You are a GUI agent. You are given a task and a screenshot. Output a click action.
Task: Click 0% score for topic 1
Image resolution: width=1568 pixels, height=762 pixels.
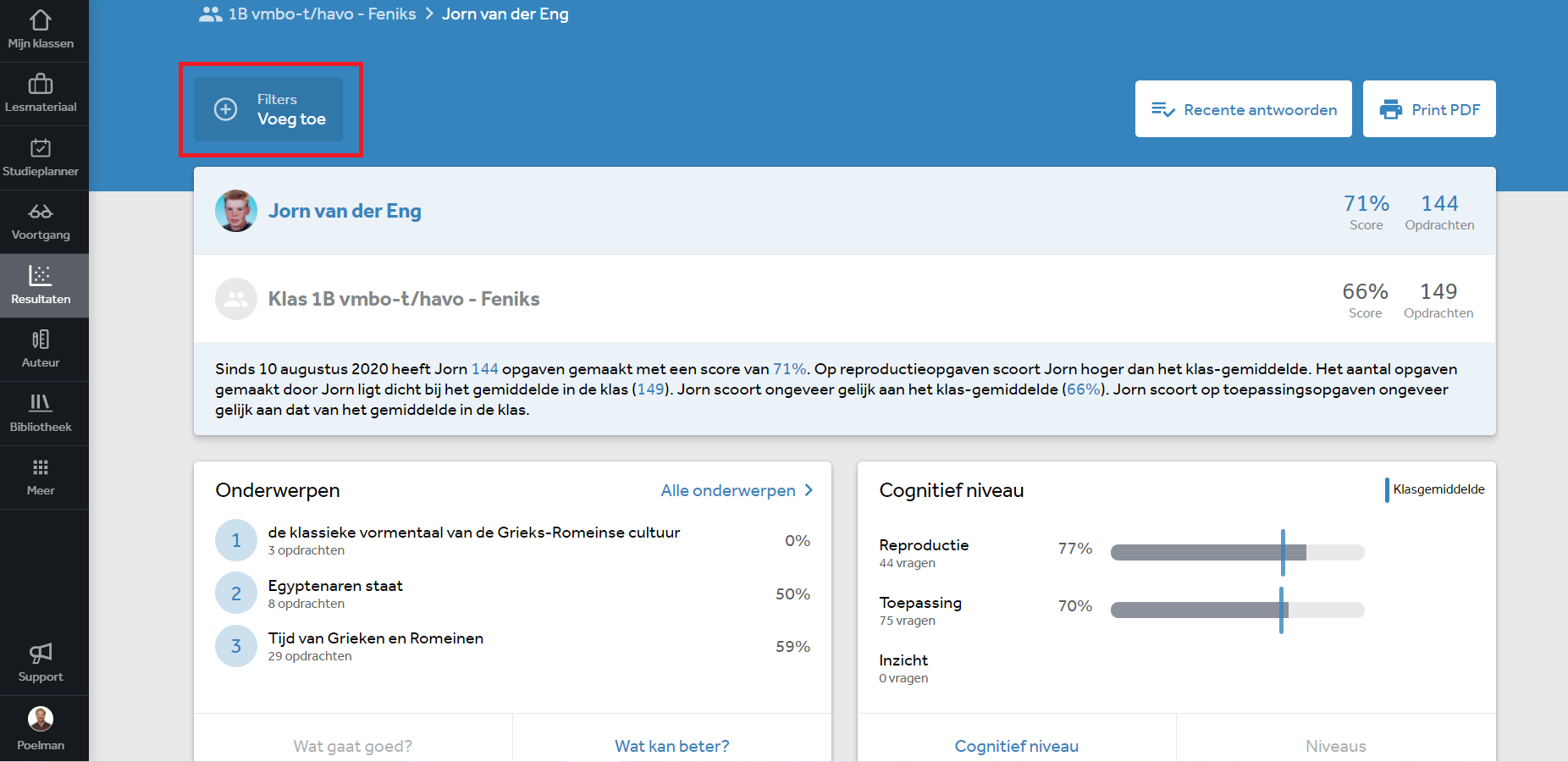tap(798, 540)
